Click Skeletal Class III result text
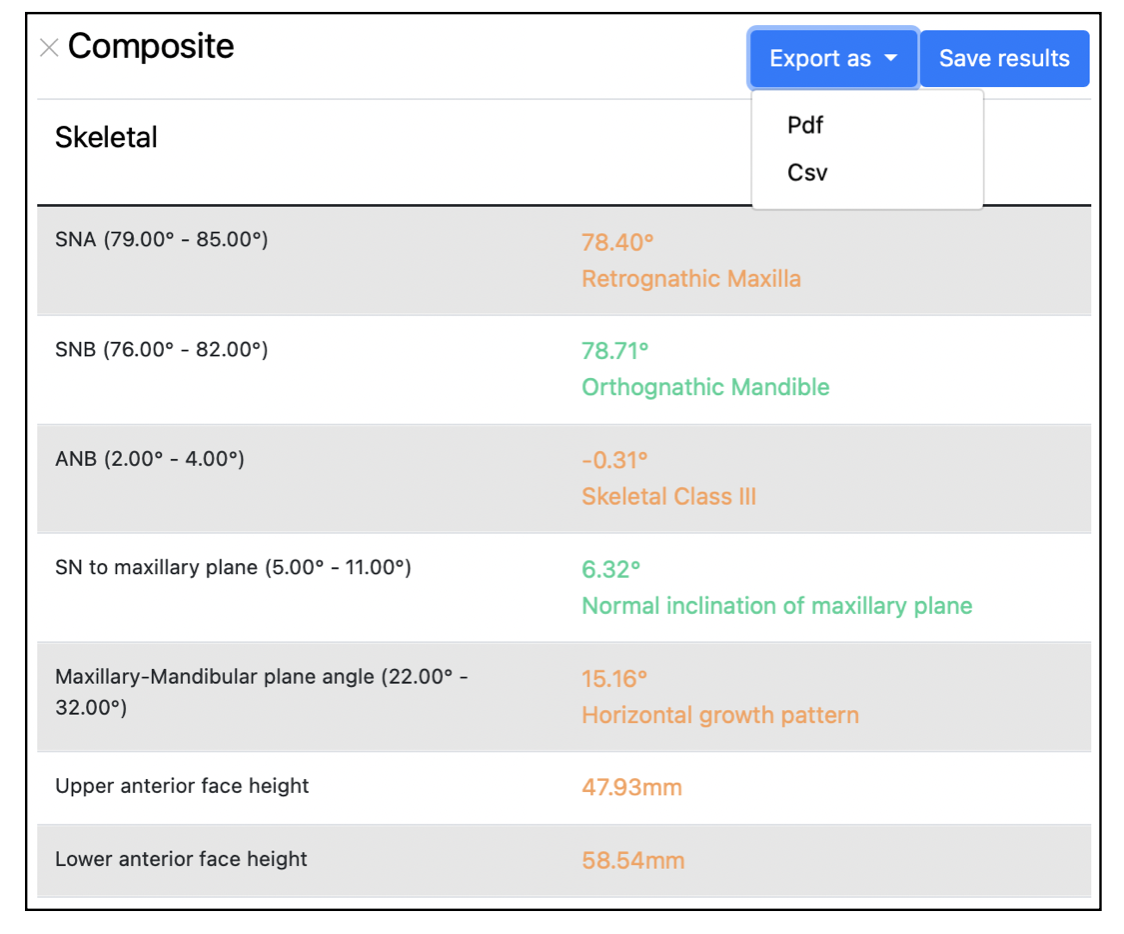Viewport: 1124px width, 934px height. click(x=669, y=496)
